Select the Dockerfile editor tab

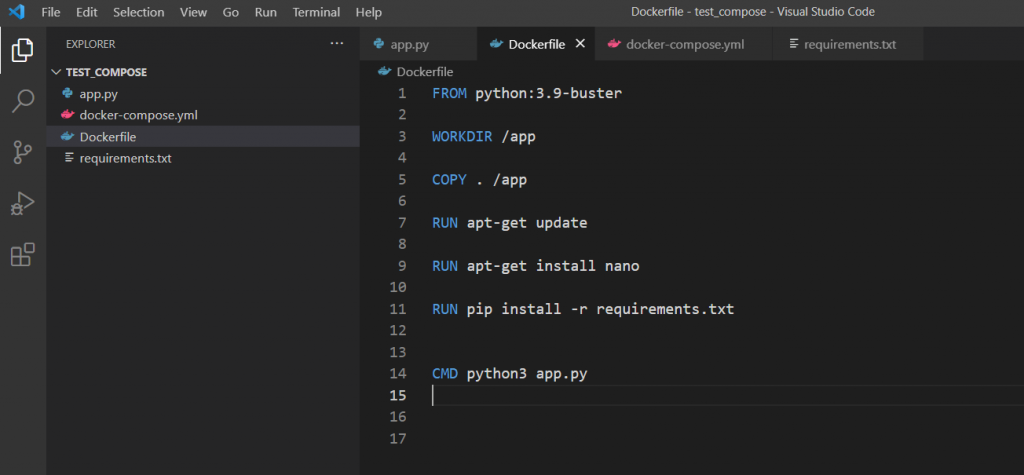tap(536, 44)
